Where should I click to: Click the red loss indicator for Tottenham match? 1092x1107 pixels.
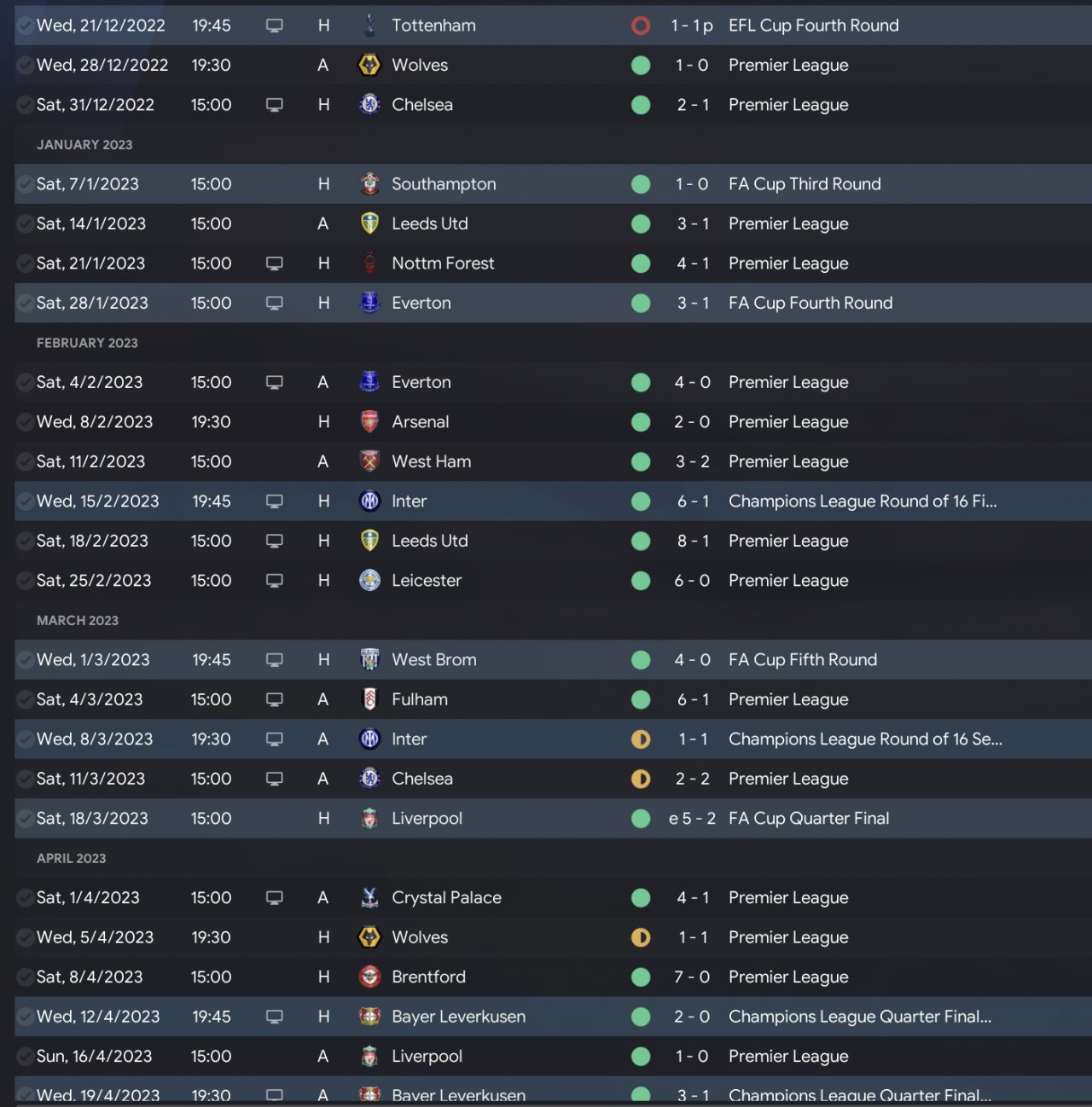pos(641,26)
